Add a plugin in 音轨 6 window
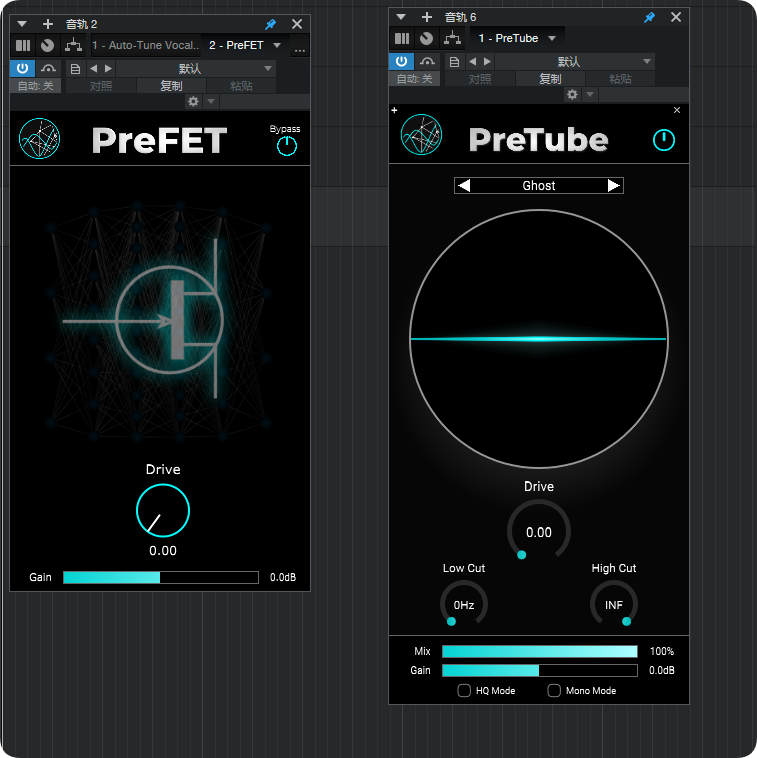Image resolution: width=757 pixels, height=758 pixels. point(427,17)
